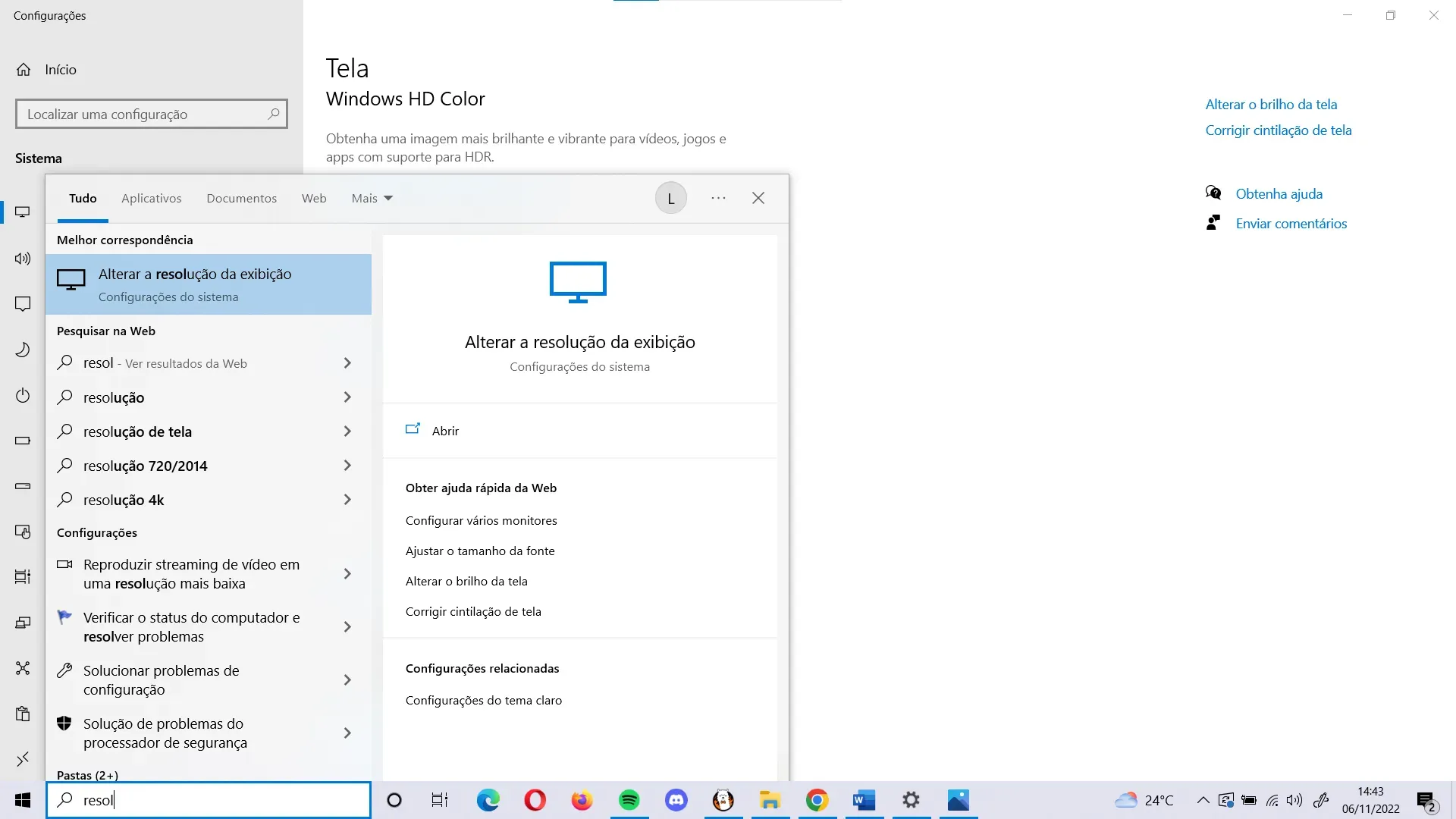The width and height of the screenshot is (1456, 819).
Task: Open the Notifications sidebar icon in Settings
Action: 23,304
